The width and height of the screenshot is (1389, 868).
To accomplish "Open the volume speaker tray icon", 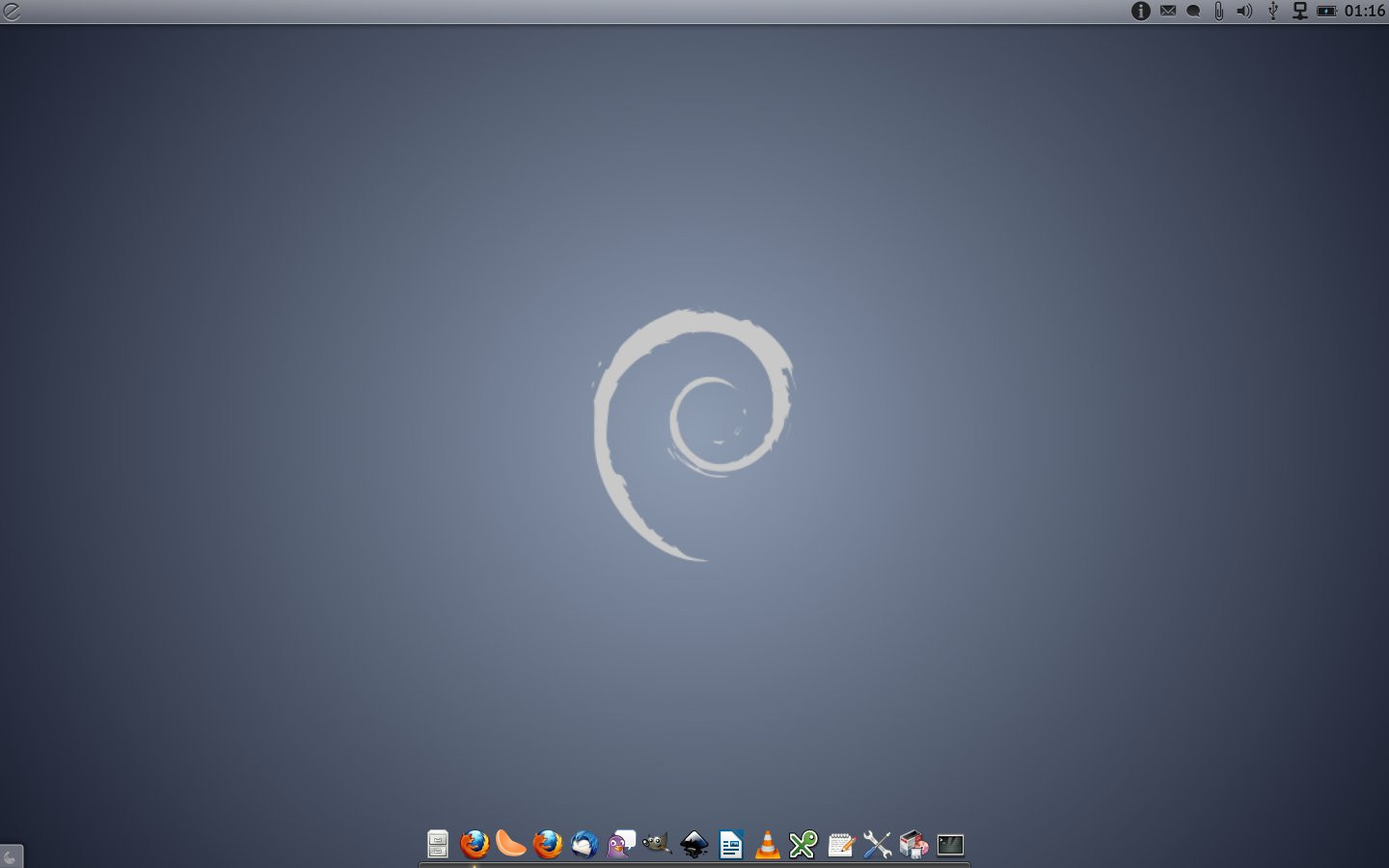I will pyautogui.click(x=1245, y=11).
